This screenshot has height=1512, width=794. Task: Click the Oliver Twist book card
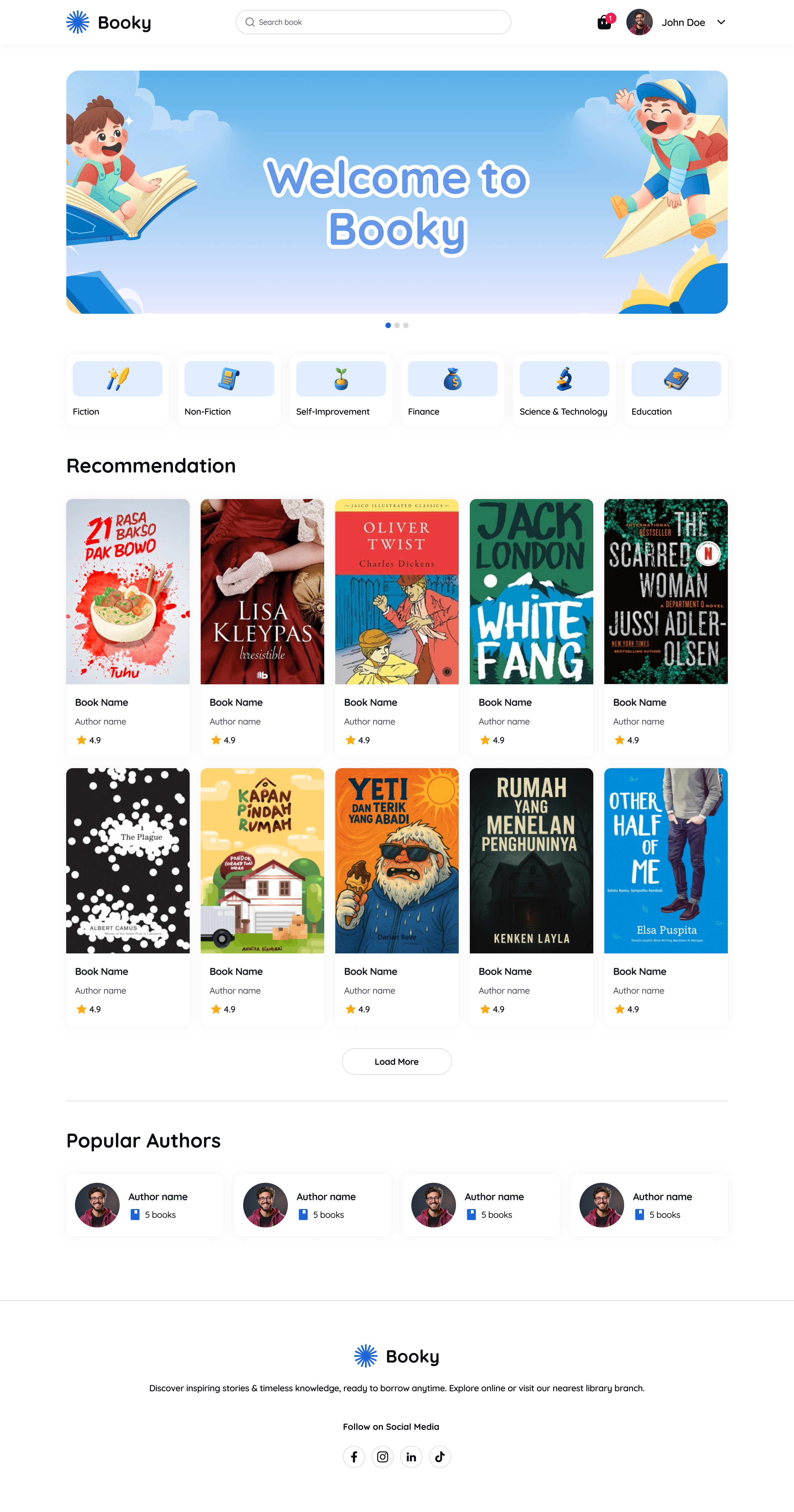tap(397, 591)
